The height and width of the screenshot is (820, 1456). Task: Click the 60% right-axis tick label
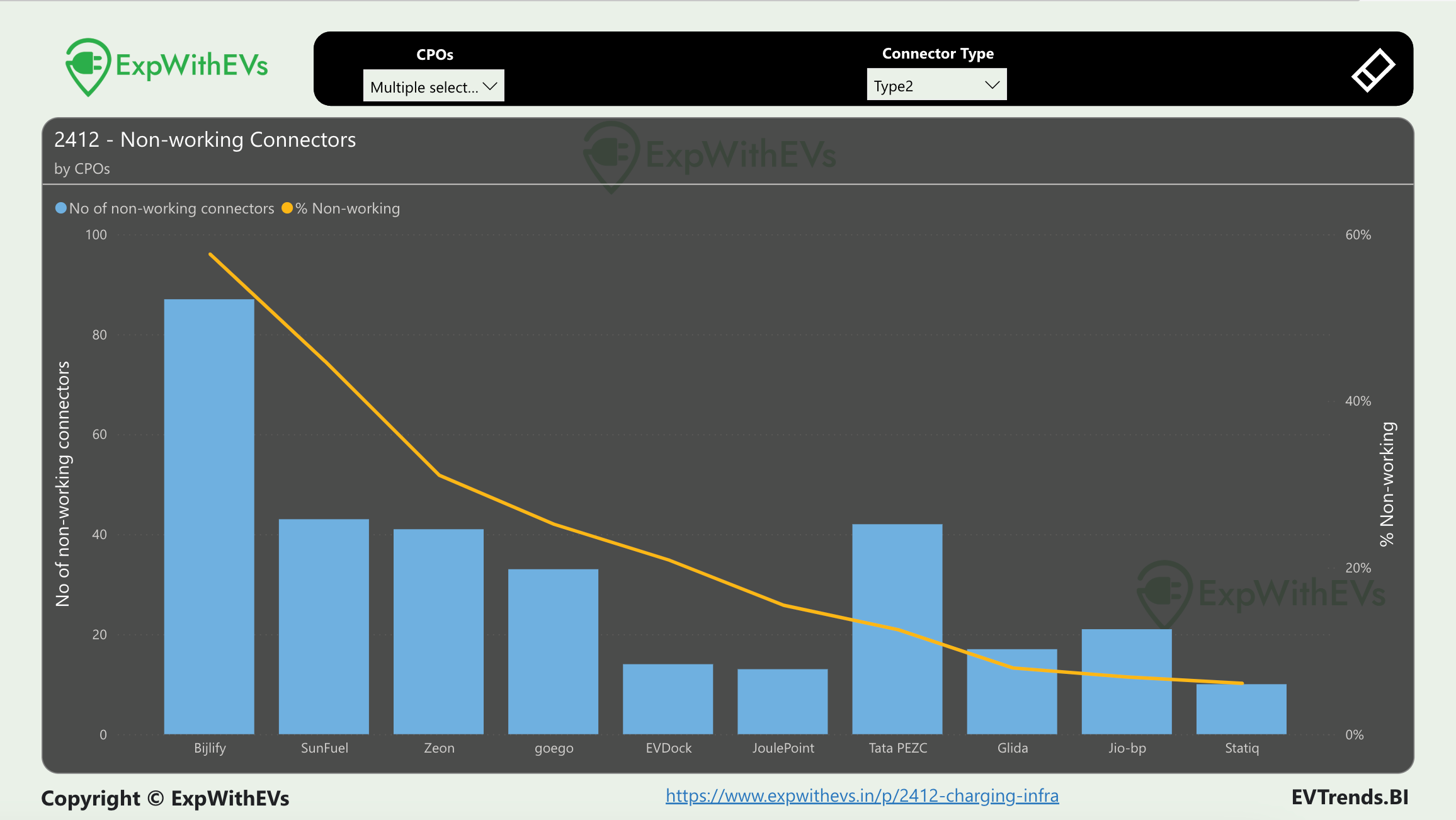coord(1358,235)
